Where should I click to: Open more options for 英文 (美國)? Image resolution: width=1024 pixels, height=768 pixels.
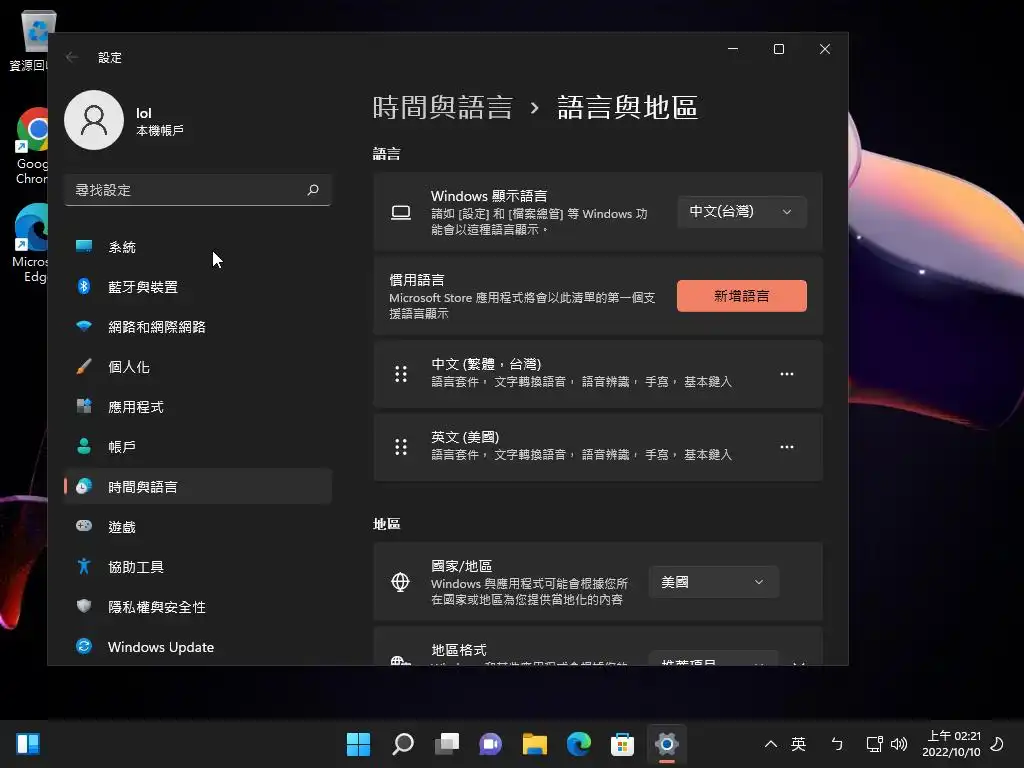point(787,447)
